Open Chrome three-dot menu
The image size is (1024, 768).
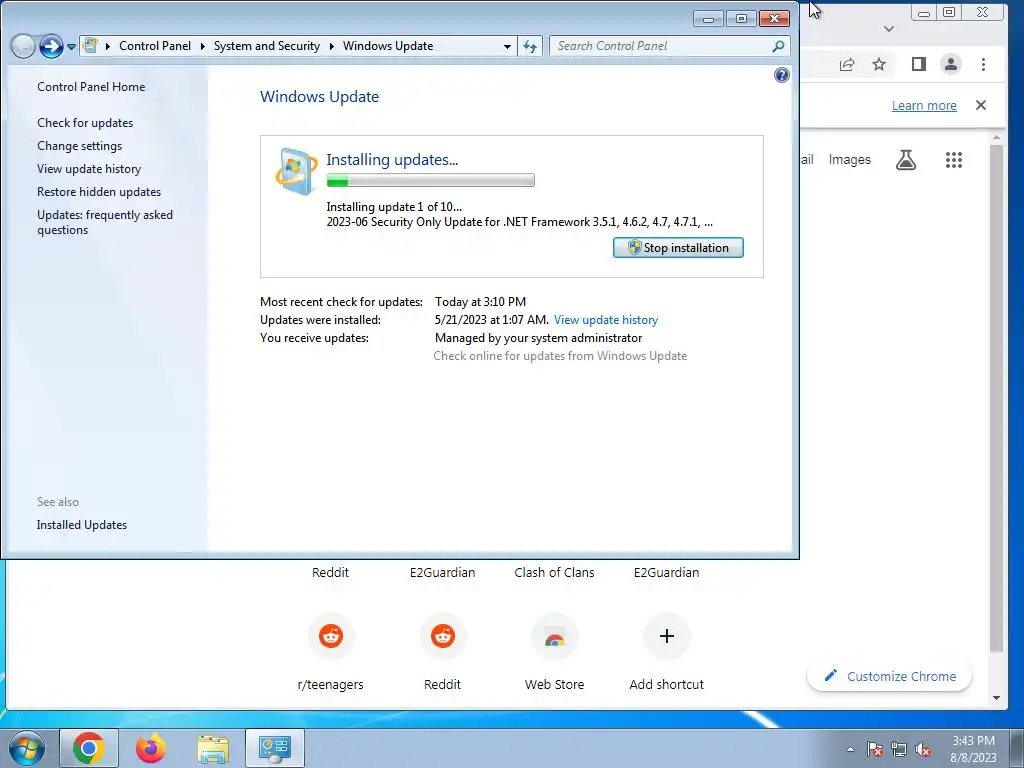pos(984,64)
